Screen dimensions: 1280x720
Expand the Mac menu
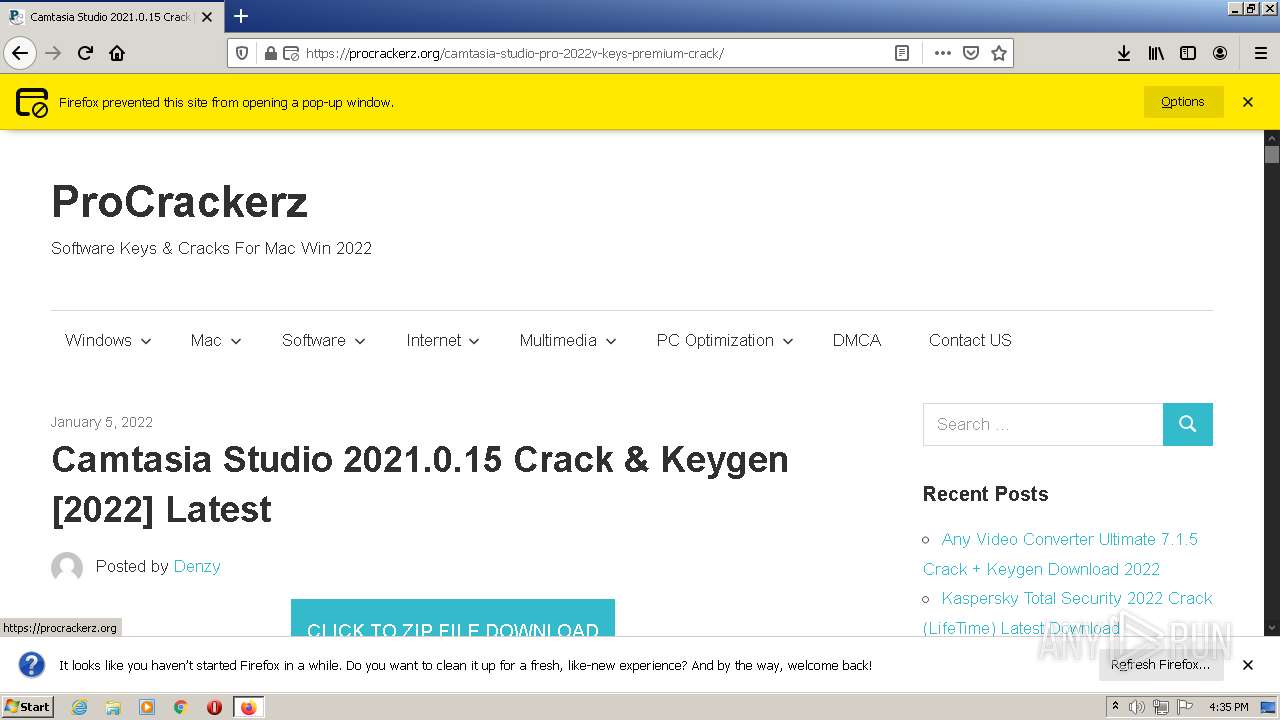click(x=216, y=340)
